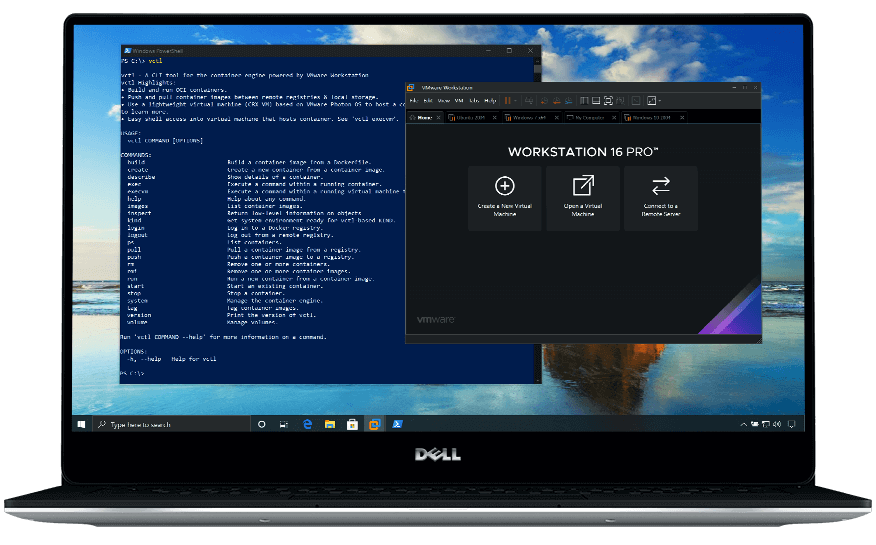The width and height of the screenshot is (876, 545).
Task: Open the Action Center notifications icon
Action: click(x=791, y=424)
